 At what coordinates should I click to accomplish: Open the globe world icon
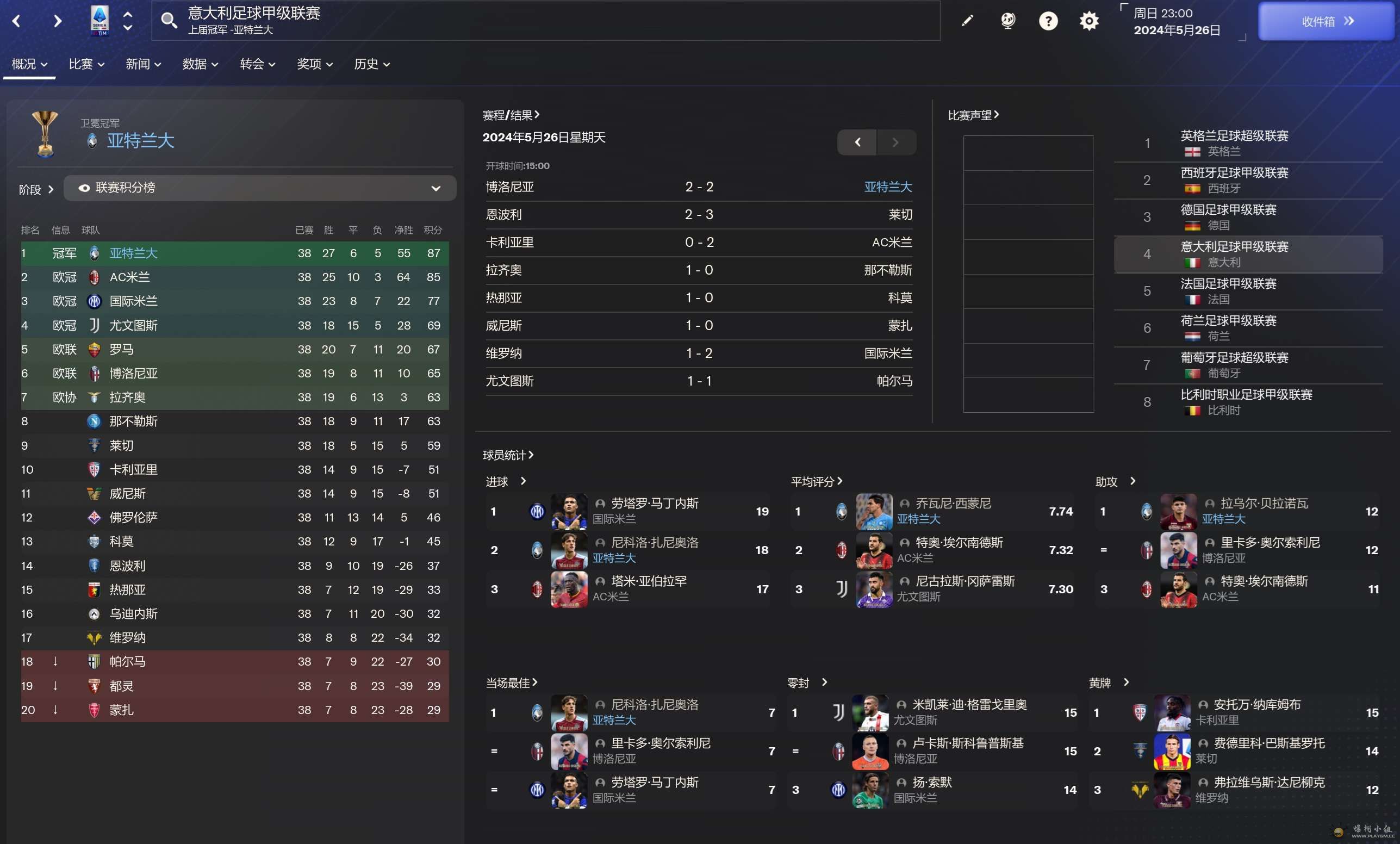[x=1007, y=21]
